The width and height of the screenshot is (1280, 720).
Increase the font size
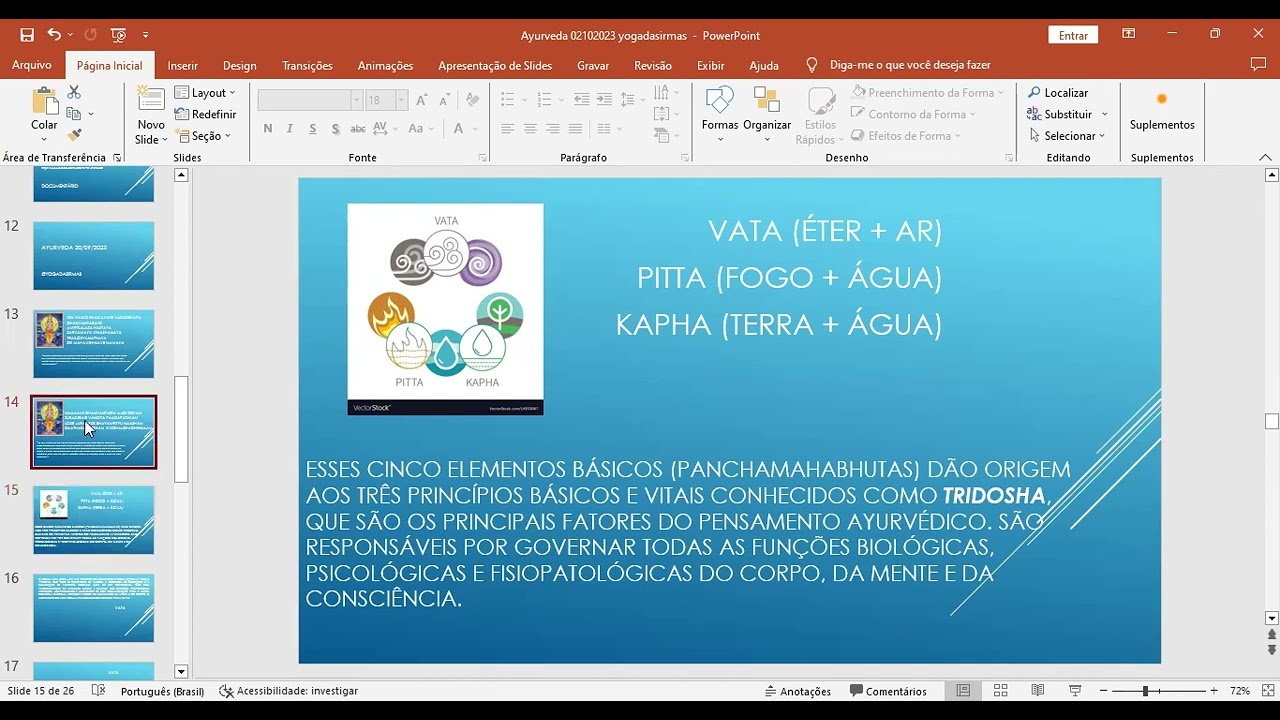422,100
